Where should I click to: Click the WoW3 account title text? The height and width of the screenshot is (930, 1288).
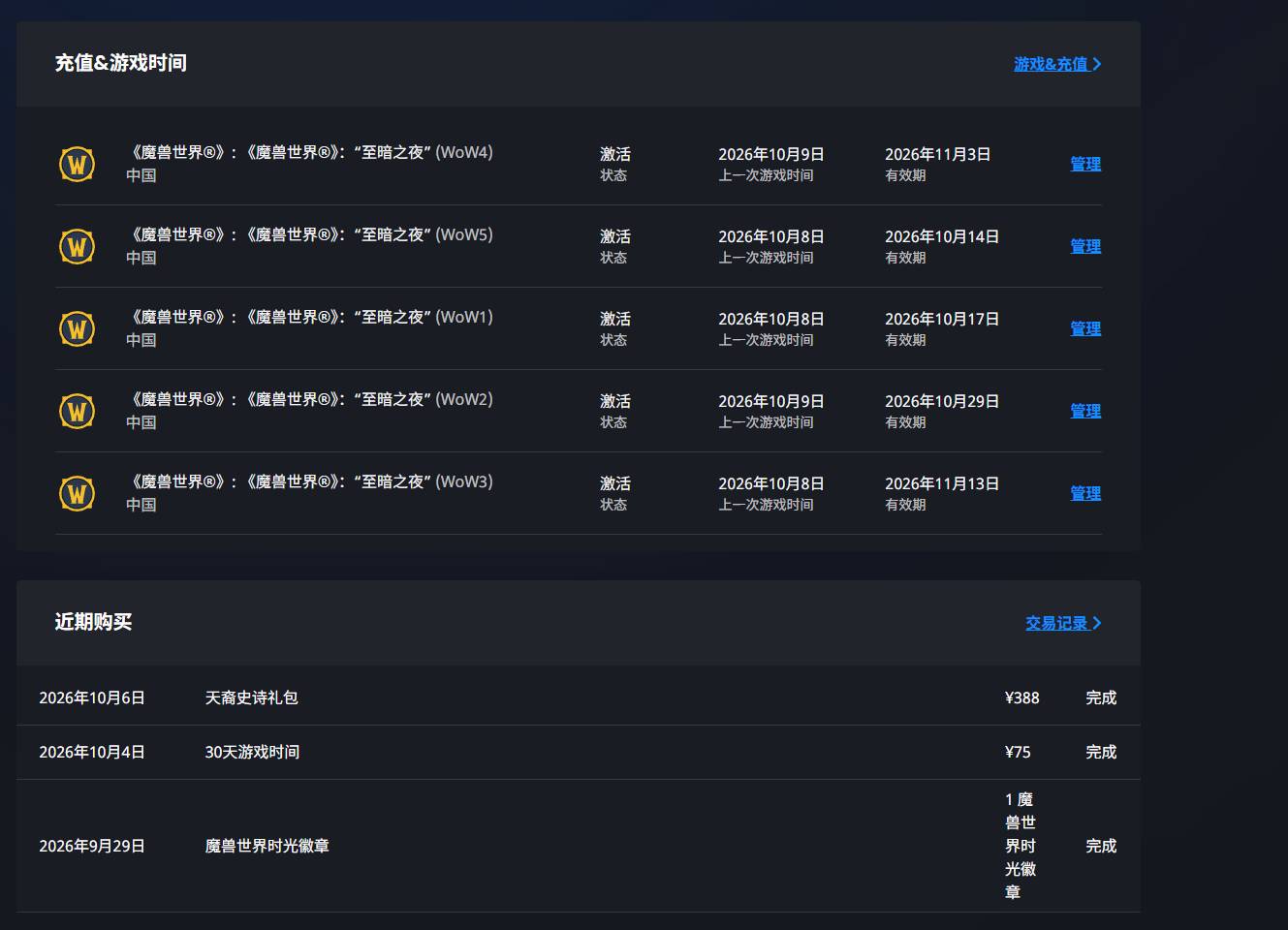tap(310, 481)
